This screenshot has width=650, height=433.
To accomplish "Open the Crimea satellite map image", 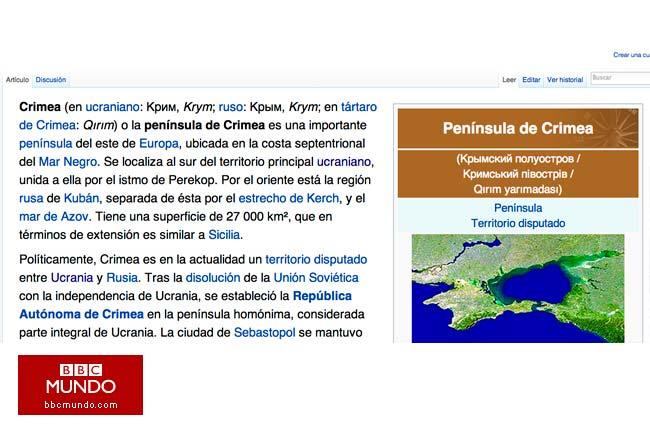I will click(x=517, y=288).
